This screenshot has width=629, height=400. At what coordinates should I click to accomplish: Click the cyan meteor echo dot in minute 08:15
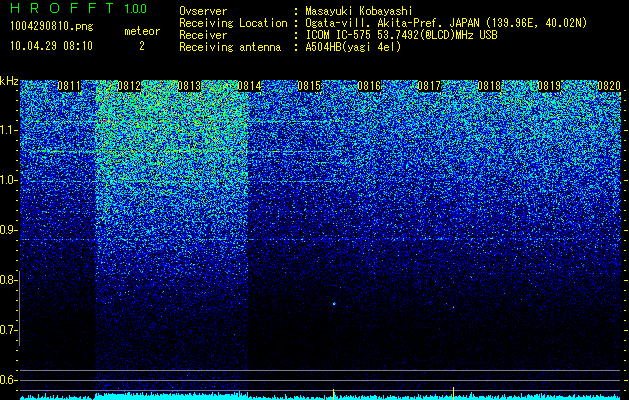334,304
